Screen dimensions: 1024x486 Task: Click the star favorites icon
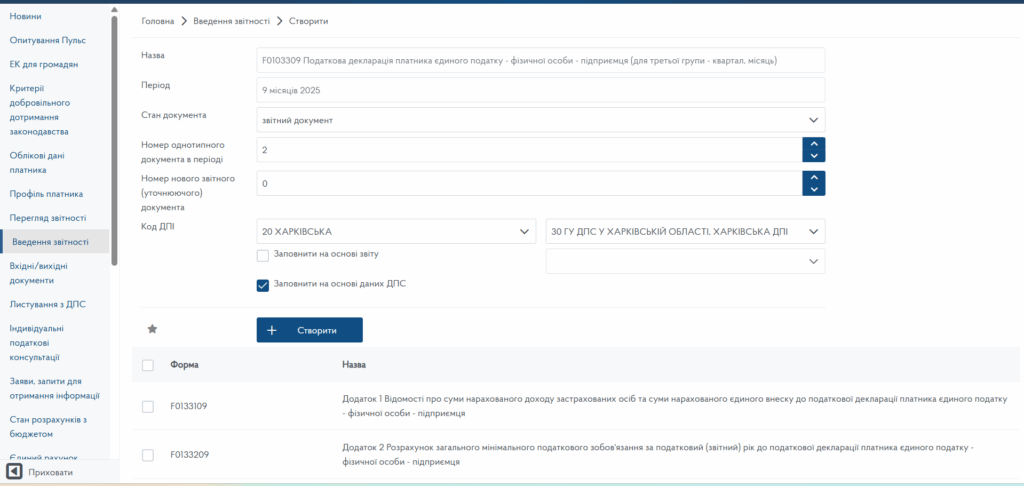[x=153, y=329]
